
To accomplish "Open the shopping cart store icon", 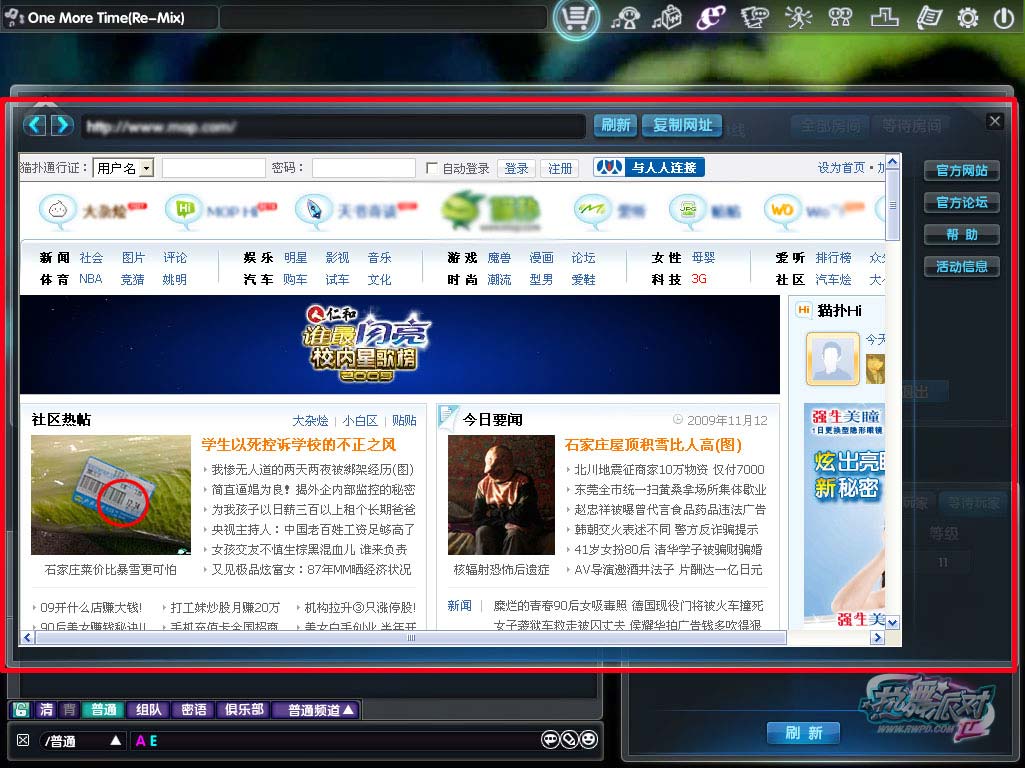I will click(x=576, y=17).
